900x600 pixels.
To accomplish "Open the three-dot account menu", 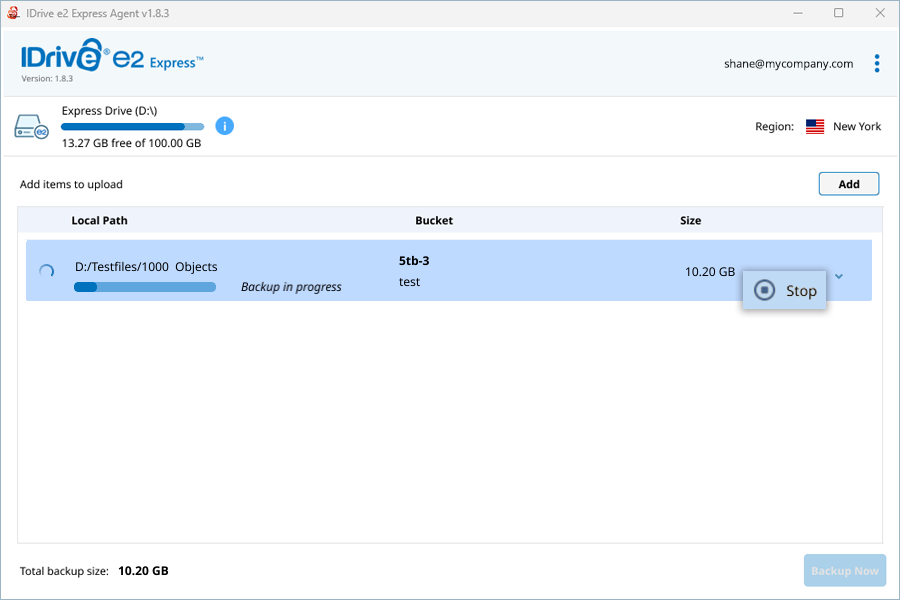I will coord(876,64).
